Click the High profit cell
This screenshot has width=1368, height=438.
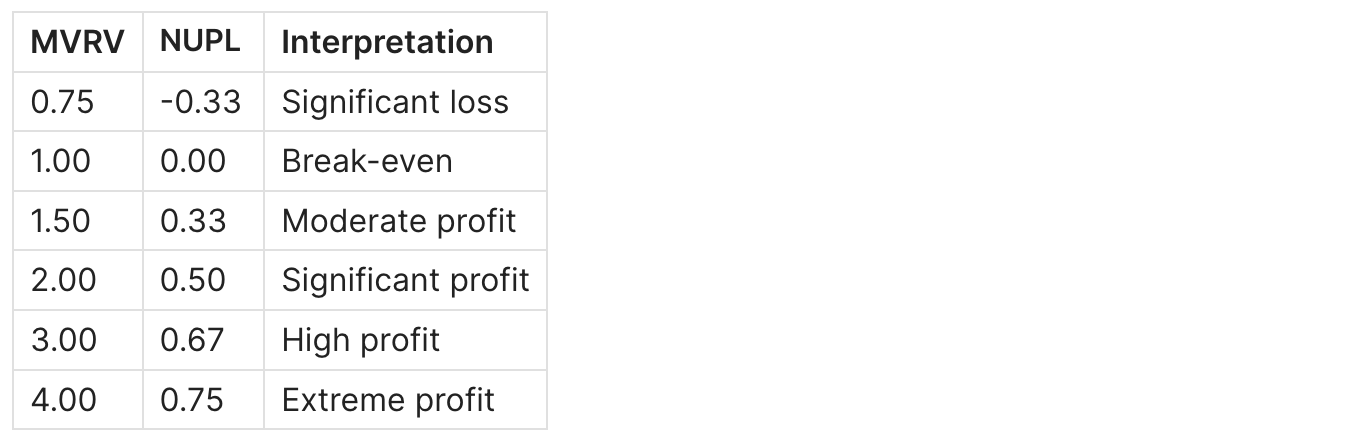pyautogui.click(x=360, y=340)
